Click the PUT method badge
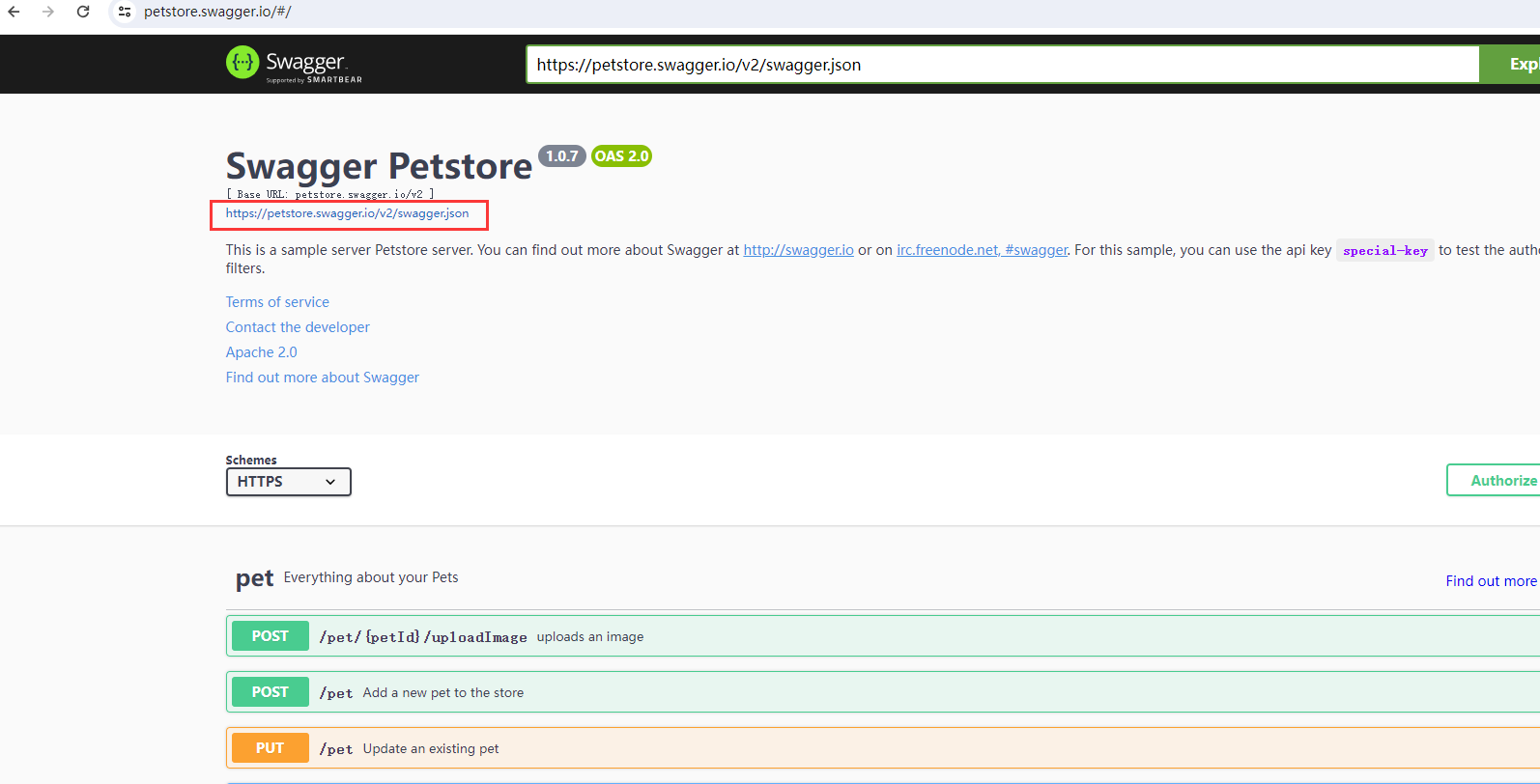This screenshot has height=784, width=1540. [x=271, y=748]
